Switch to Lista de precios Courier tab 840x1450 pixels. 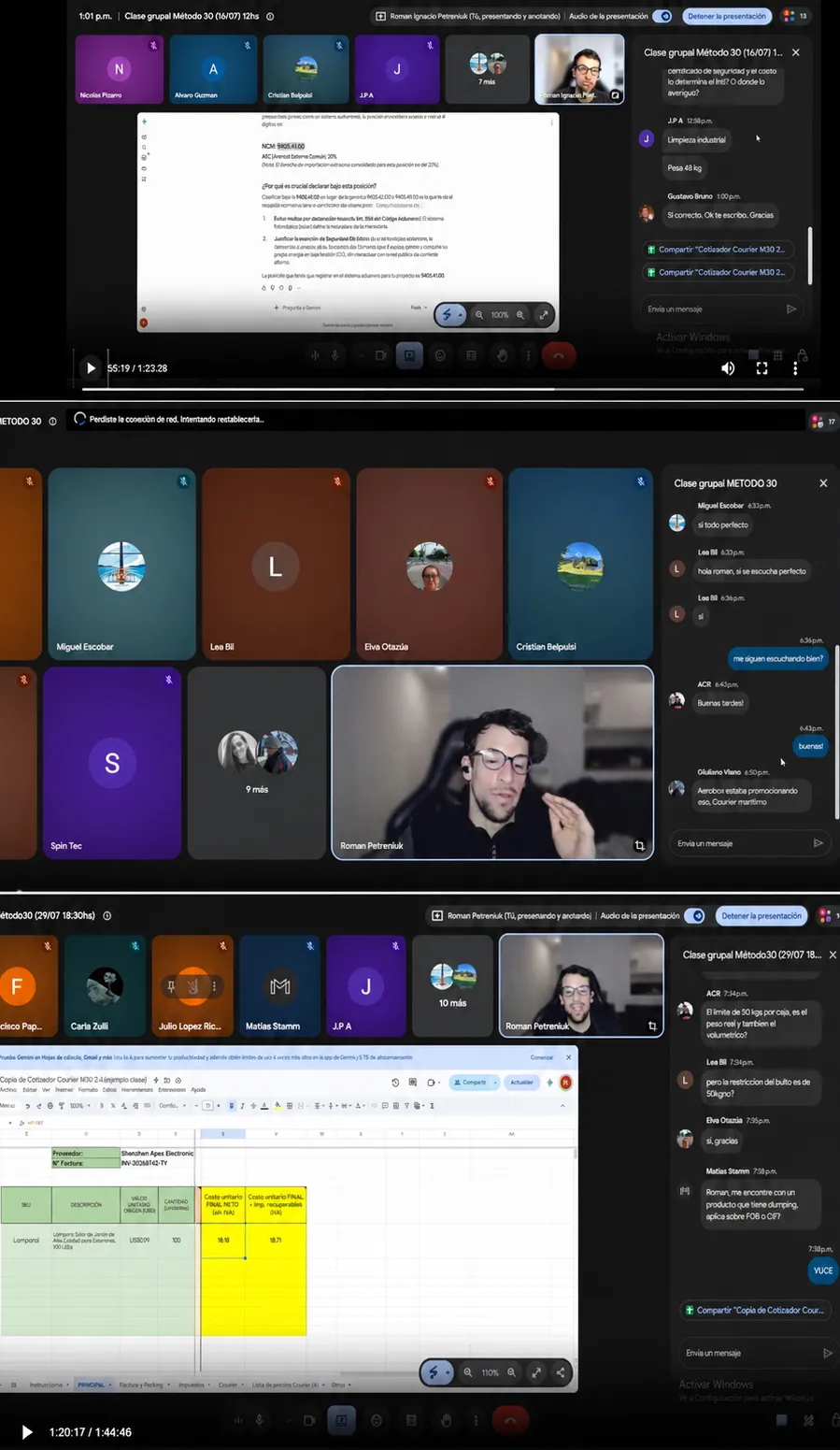(286, 1385)
